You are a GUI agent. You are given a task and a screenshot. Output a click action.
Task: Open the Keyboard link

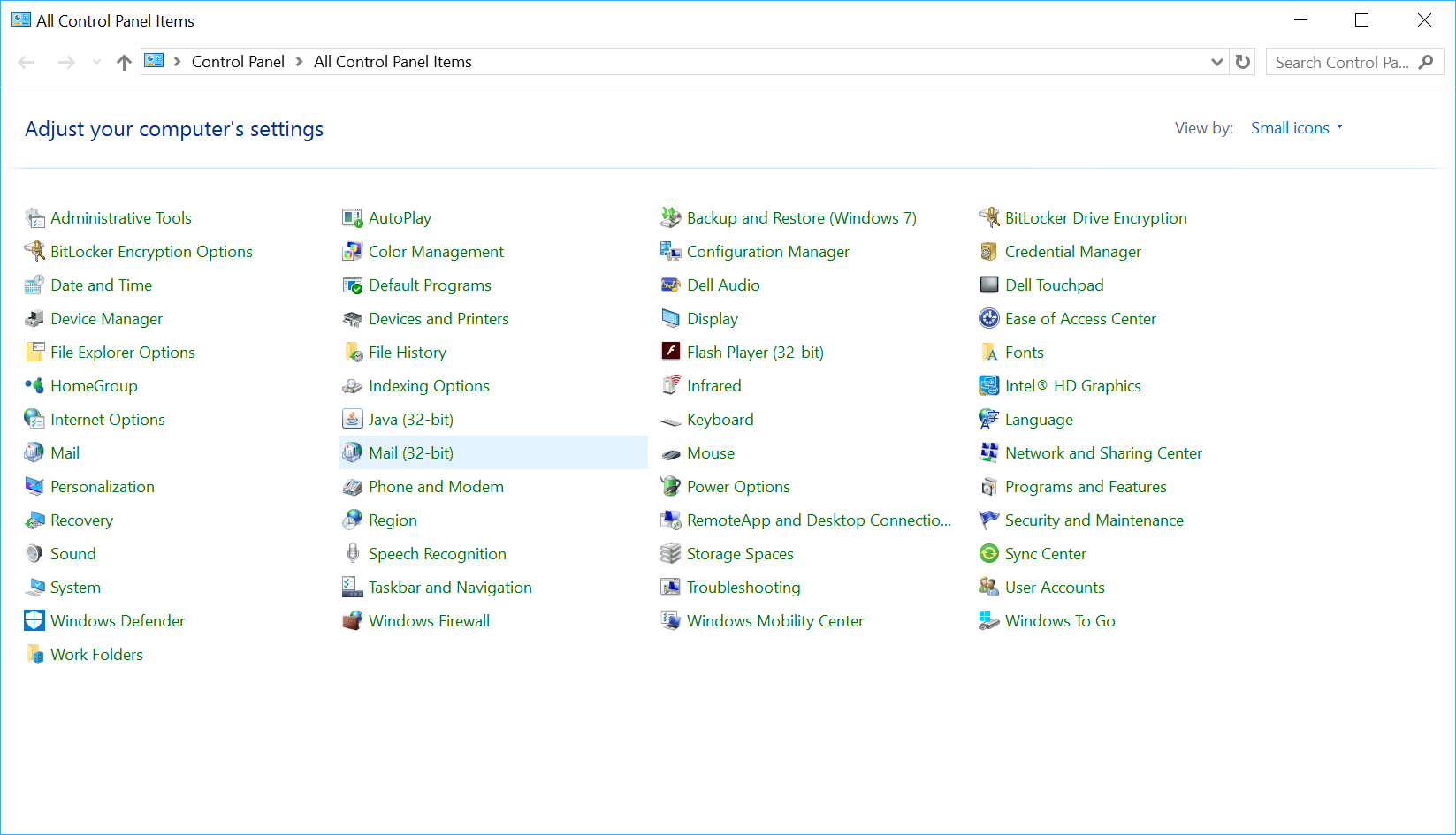(720, 420)
